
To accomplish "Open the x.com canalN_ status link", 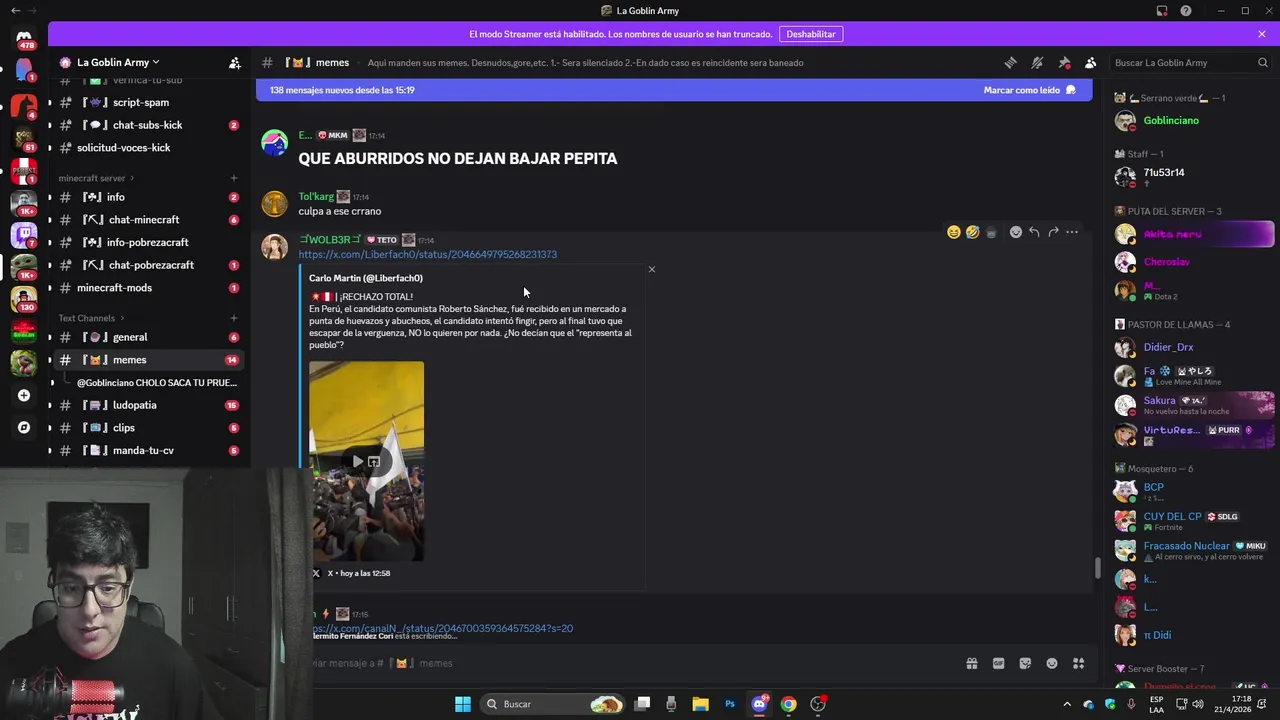I will click(x=442, y=628).
